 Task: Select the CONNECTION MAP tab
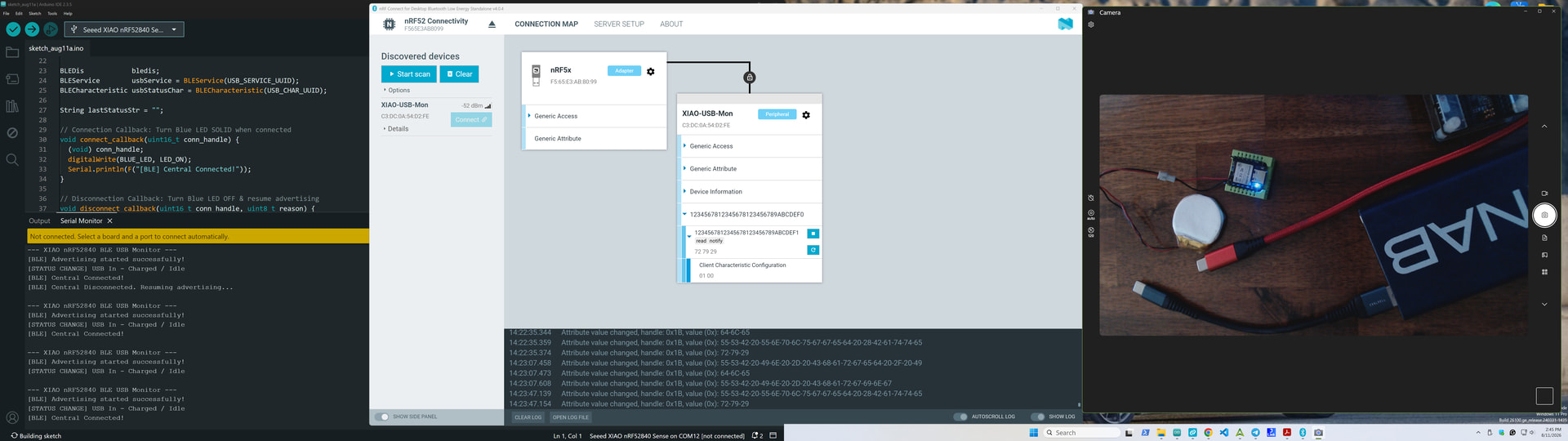(546, 24)
